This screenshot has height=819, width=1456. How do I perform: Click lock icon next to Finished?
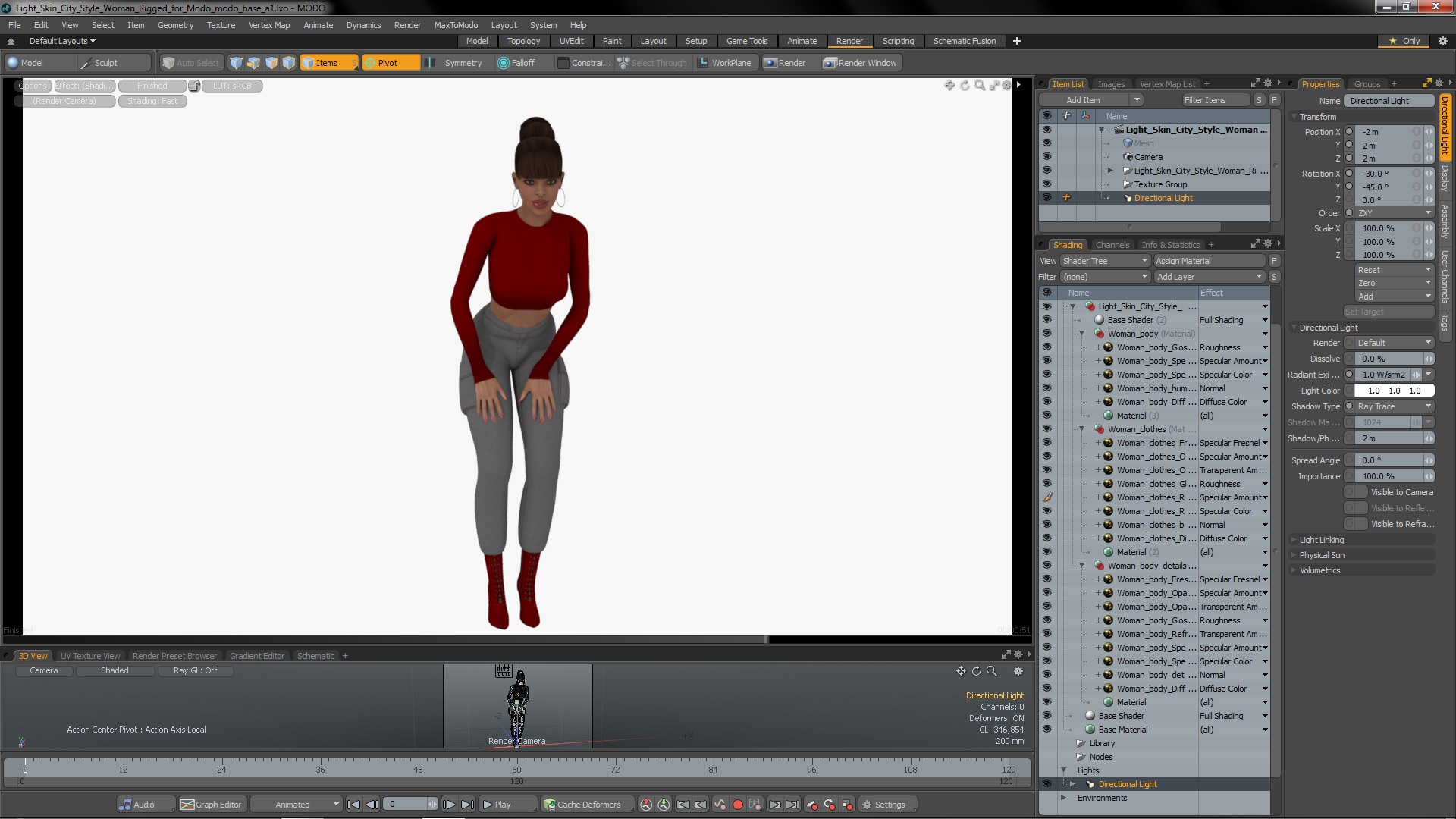[195, 86]
